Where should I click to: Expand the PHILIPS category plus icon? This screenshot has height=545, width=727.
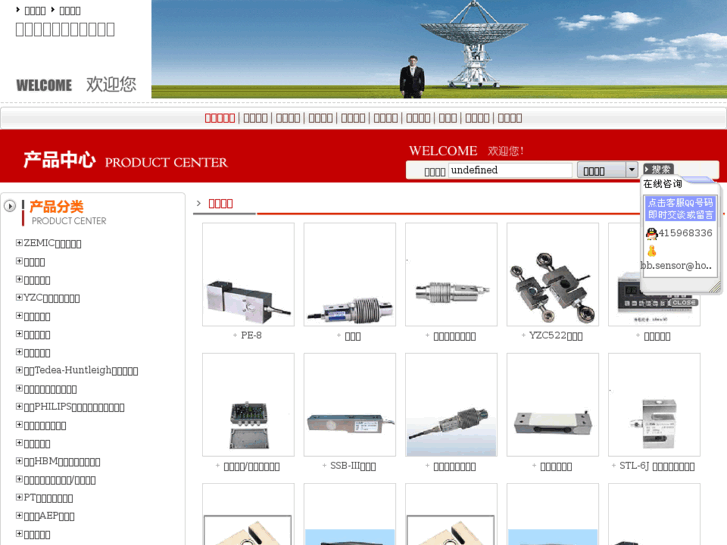(x=19, y=406)
